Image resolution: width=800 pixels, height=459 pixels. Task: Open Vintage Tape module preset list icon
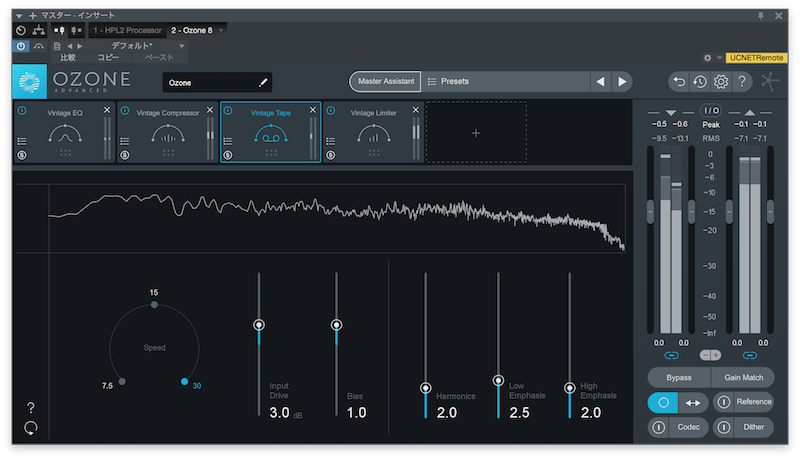(x=228, y=141)
